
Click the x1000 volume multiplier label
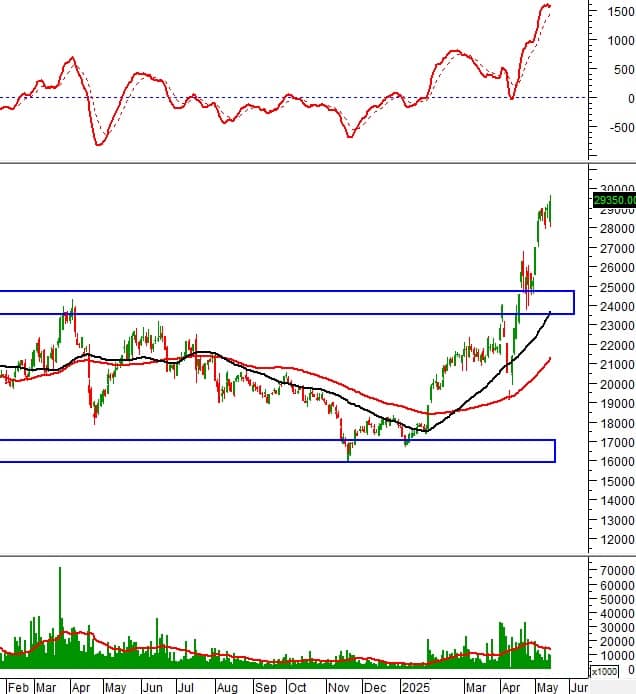604,671
